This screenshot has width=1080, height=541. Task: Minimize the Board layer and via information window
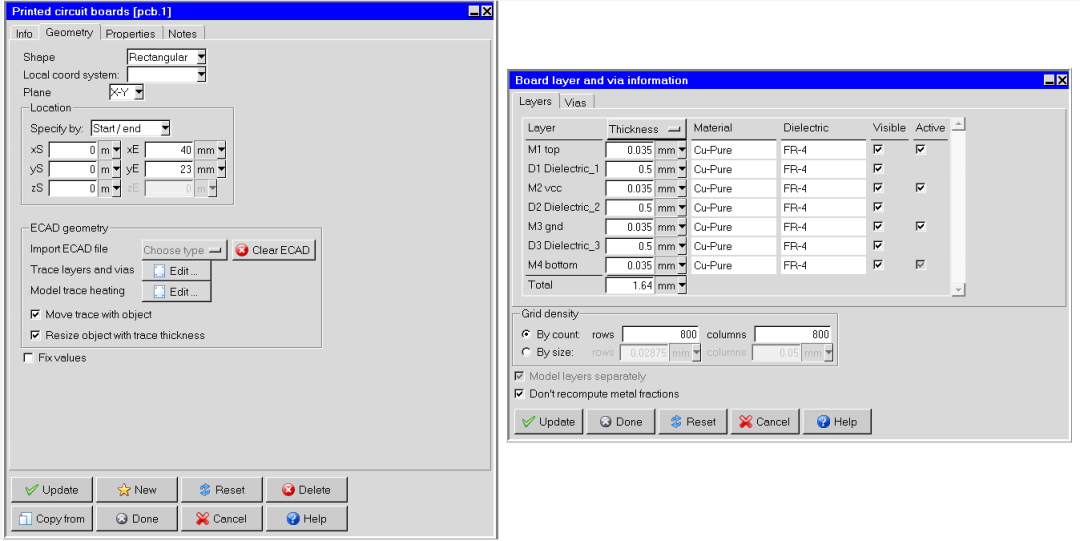[x=1050, y=80]
